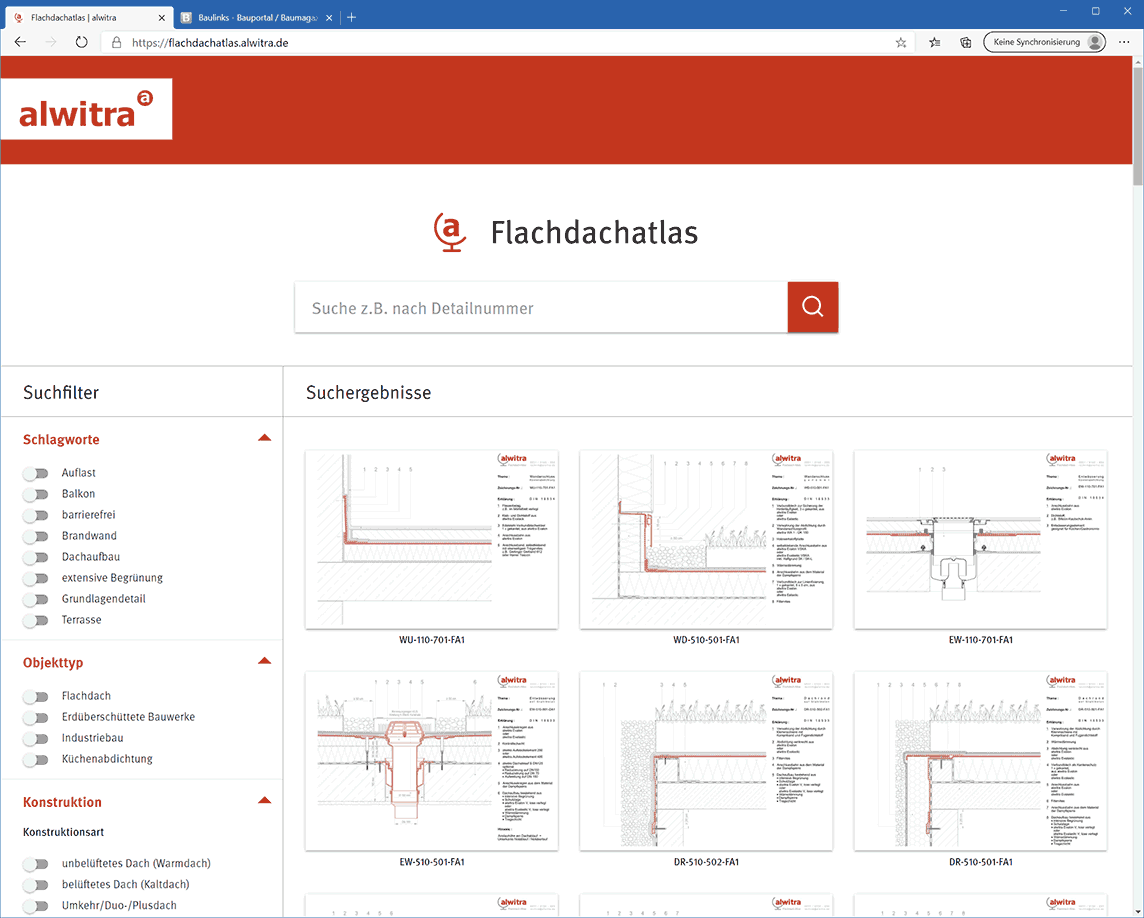The height and width of the screenshot is (918, 1144).
Task: Open the DR-510-501-FA1 drawing thumbnail
Action: tap(981, 761)
